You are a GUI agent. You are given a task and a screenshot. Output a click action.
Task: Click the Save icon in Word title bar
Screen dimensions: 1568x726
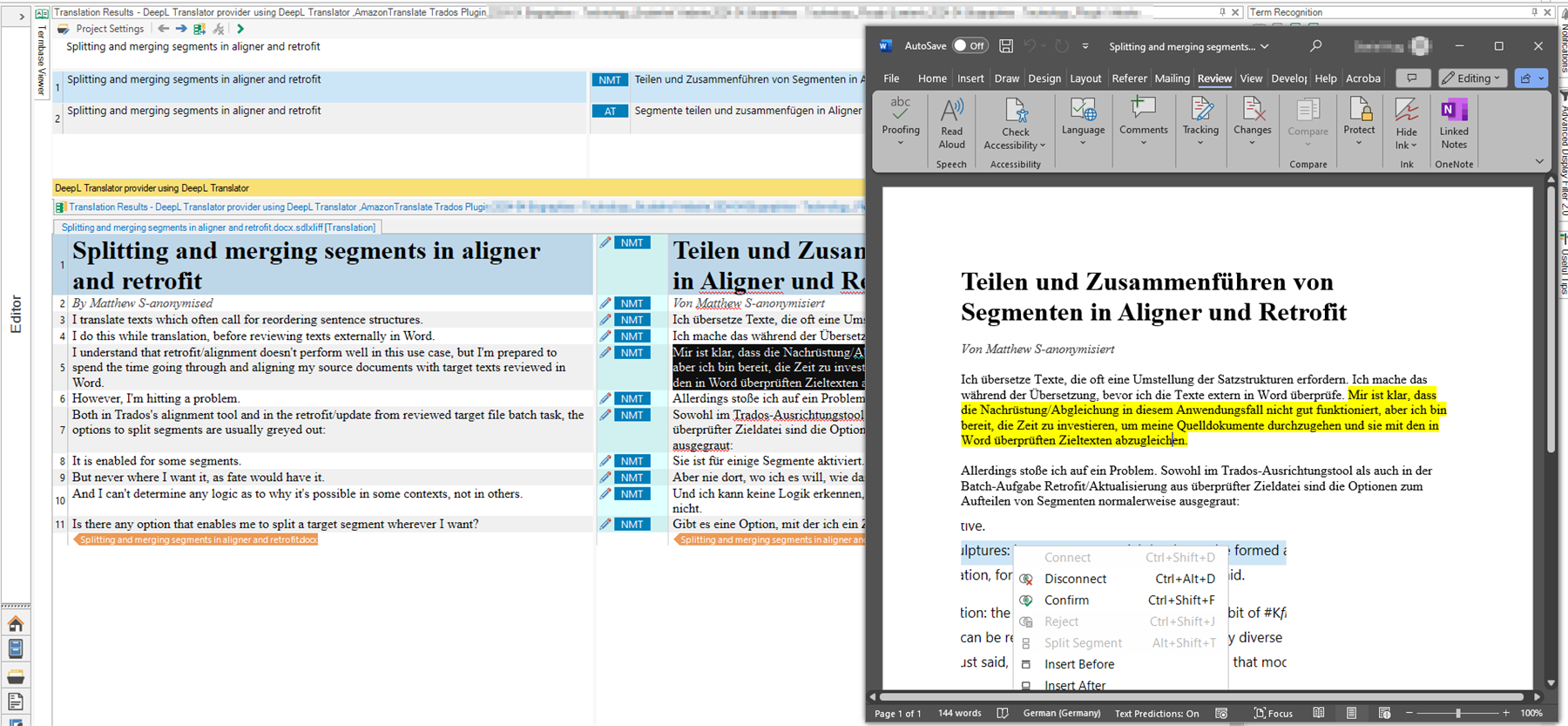pos(1006,46)
